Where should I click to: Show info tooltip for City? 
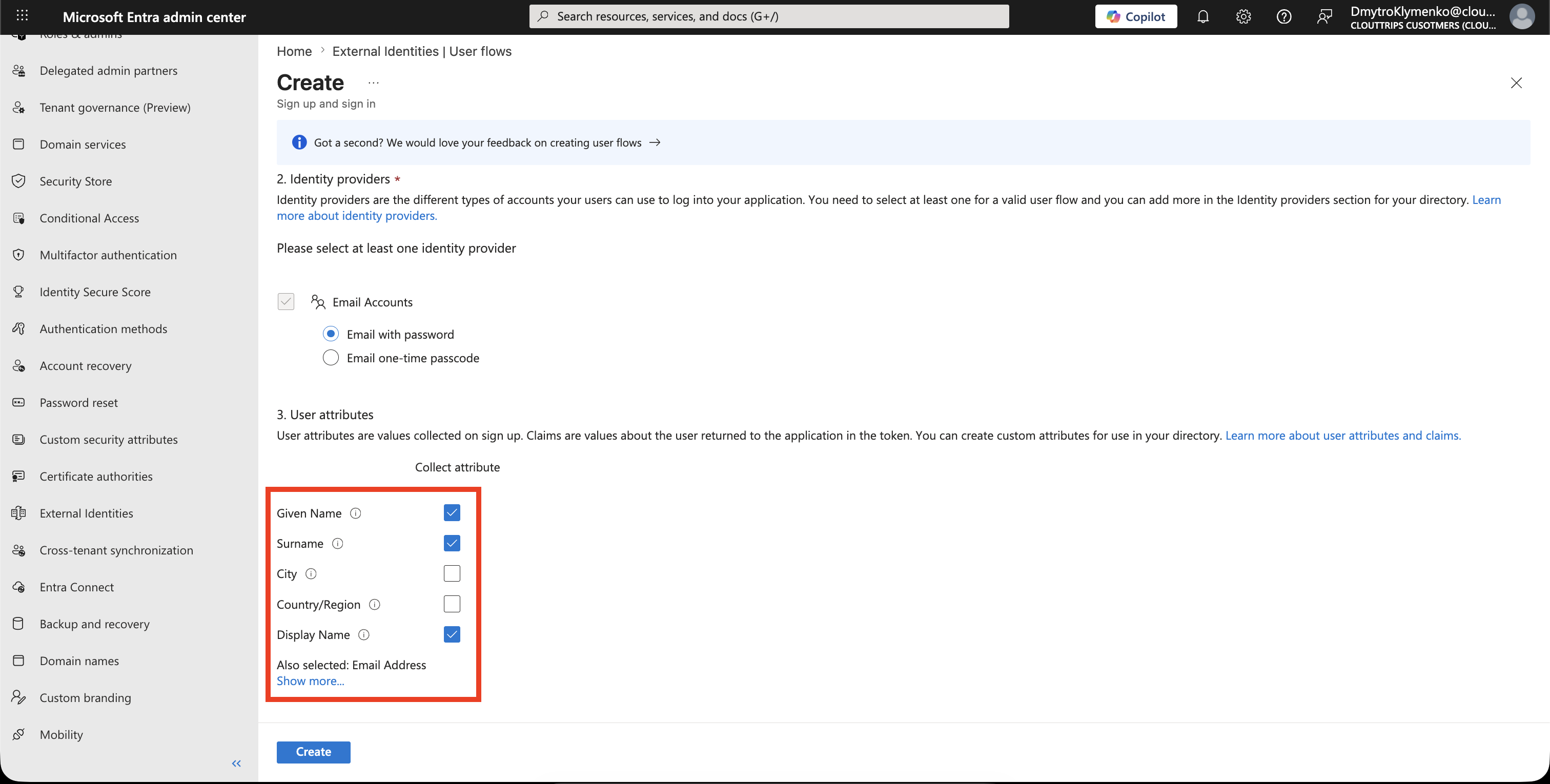[x=311, y=574]
